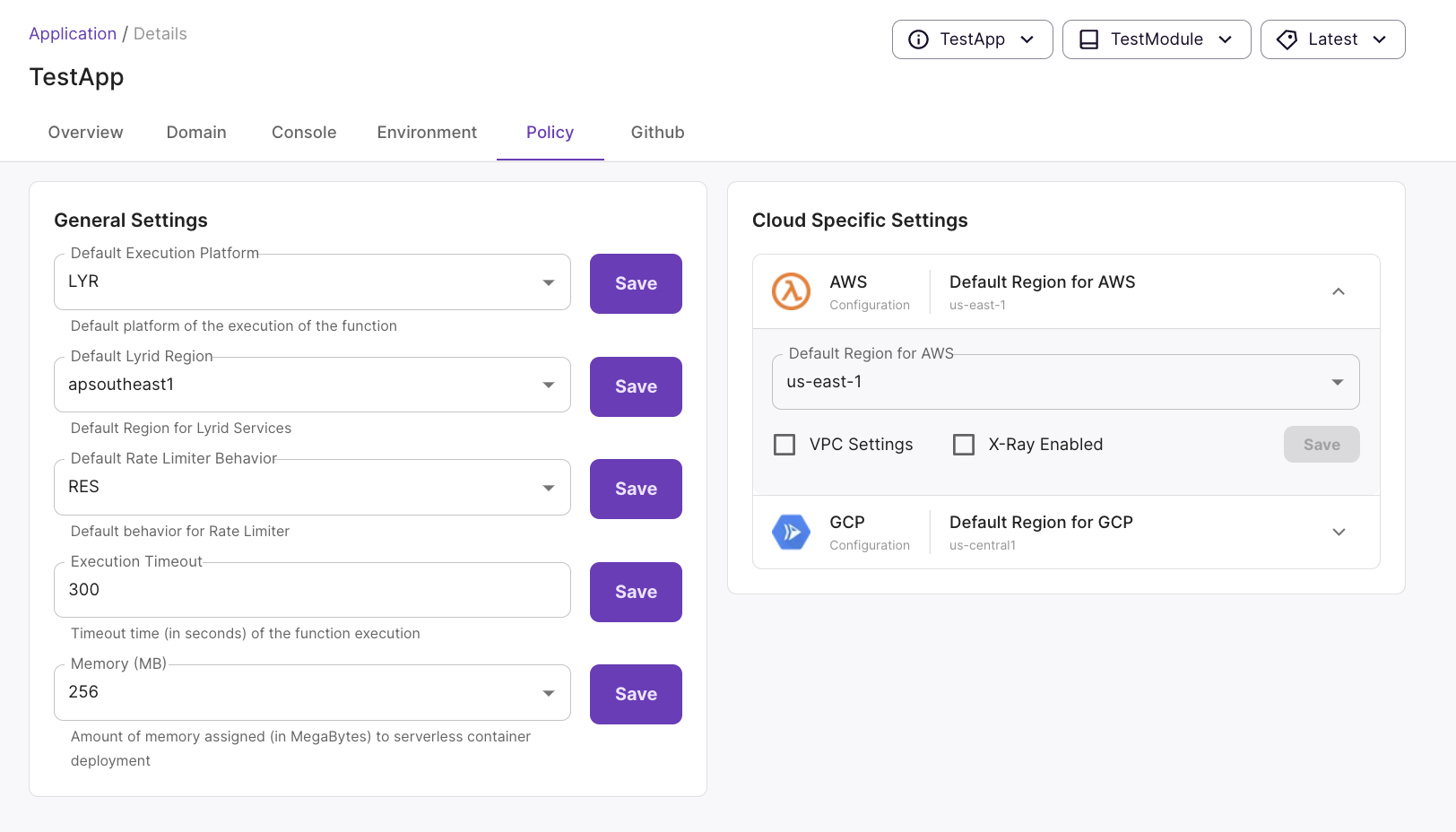Click the info icon beside TestApp

click(x=918, y=39)
